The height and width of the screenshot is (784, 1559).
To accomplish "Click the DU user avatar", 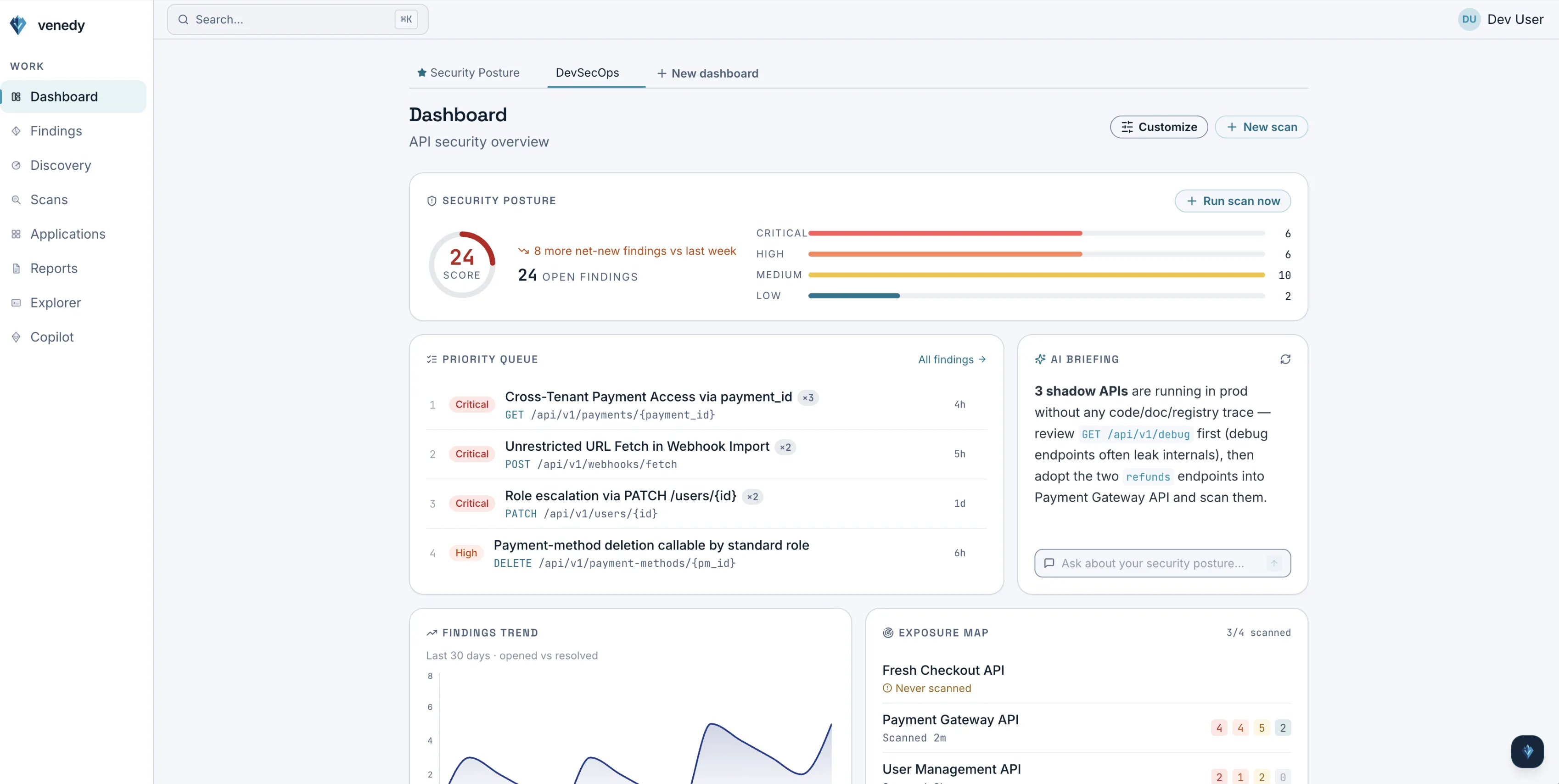I will (1469, 19).
